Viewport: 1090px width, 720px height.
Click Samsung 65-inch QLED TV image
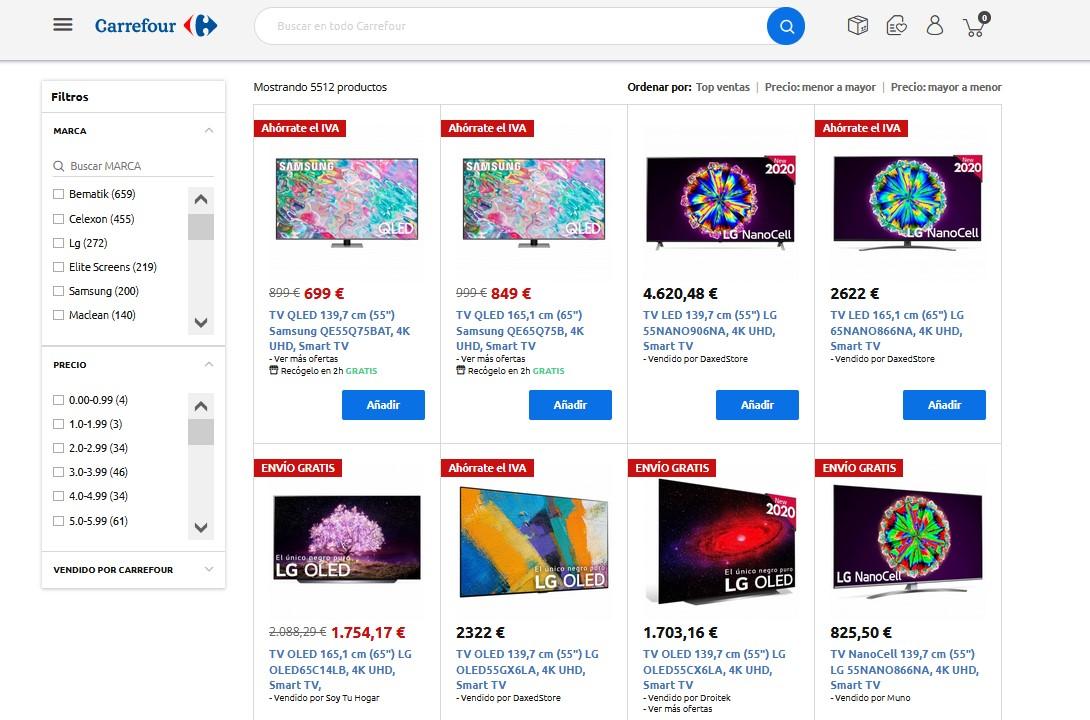click(534, 202)
